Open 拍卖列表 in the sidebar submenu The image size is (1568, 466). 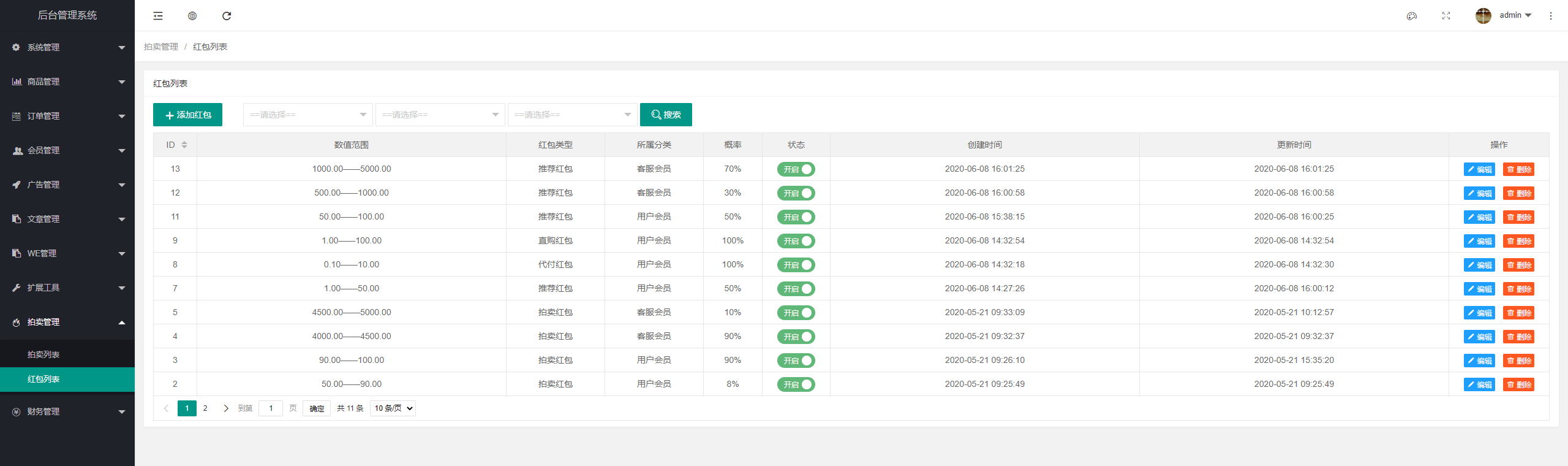[x=43, y=354]
